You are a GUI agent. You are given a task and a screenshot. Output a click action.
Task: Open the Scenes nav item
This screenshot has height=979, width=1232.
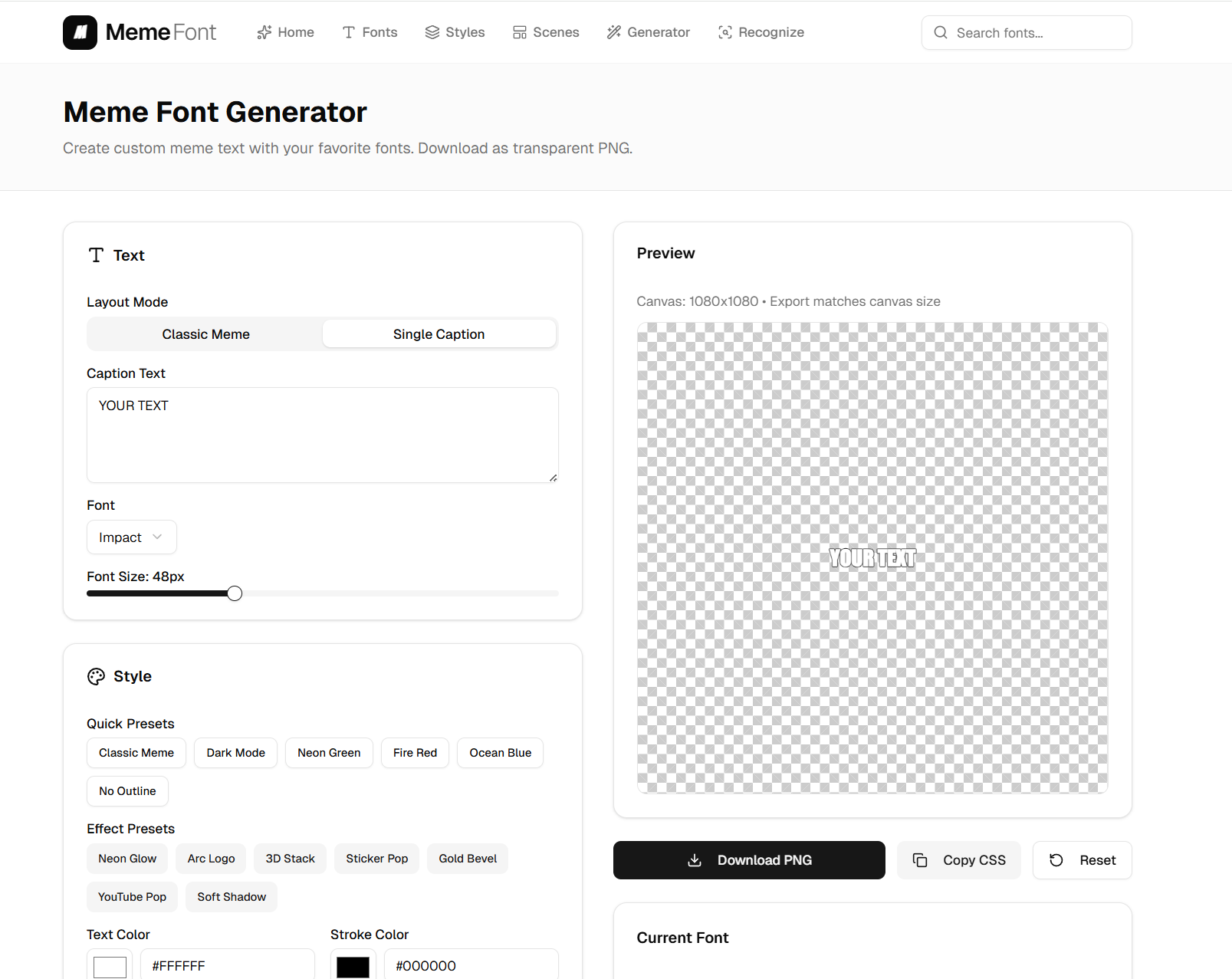coord(546,32)
